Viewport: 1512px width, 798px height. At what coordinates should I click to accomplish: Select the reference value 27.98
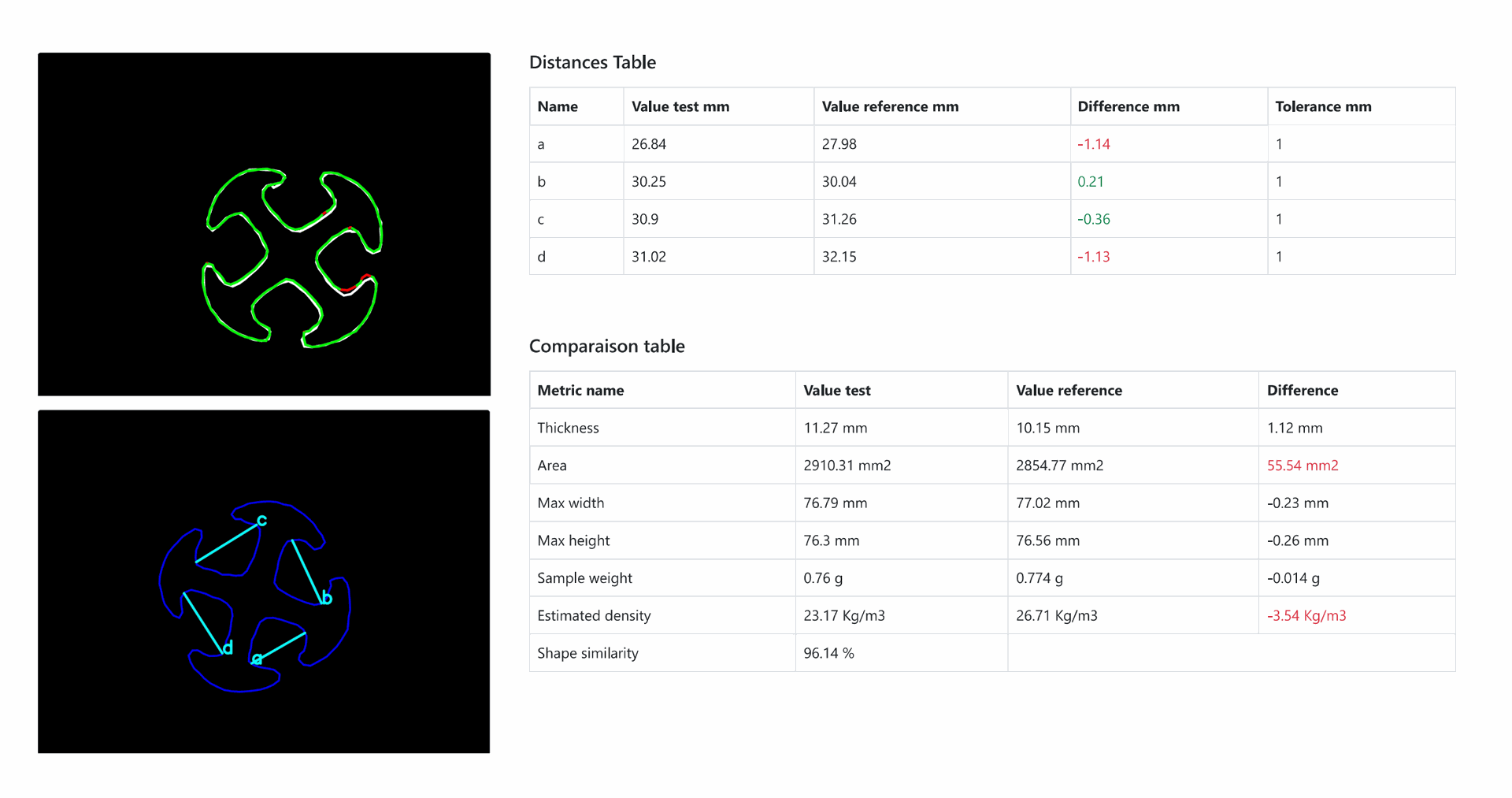839,144
